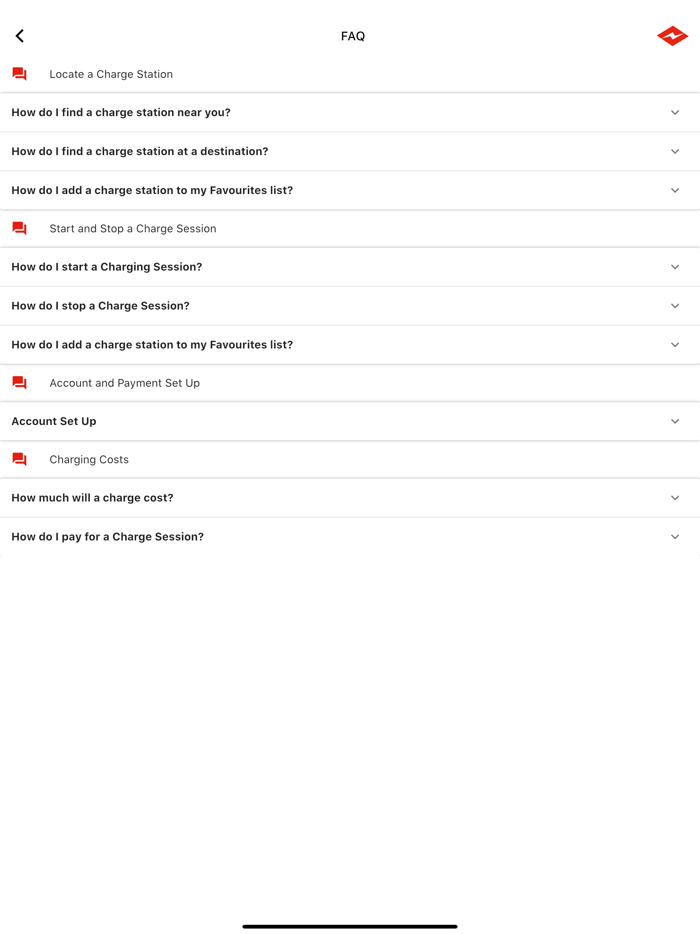Tap chat icon beside Locate a Charge Station

[x=20, y=74]
